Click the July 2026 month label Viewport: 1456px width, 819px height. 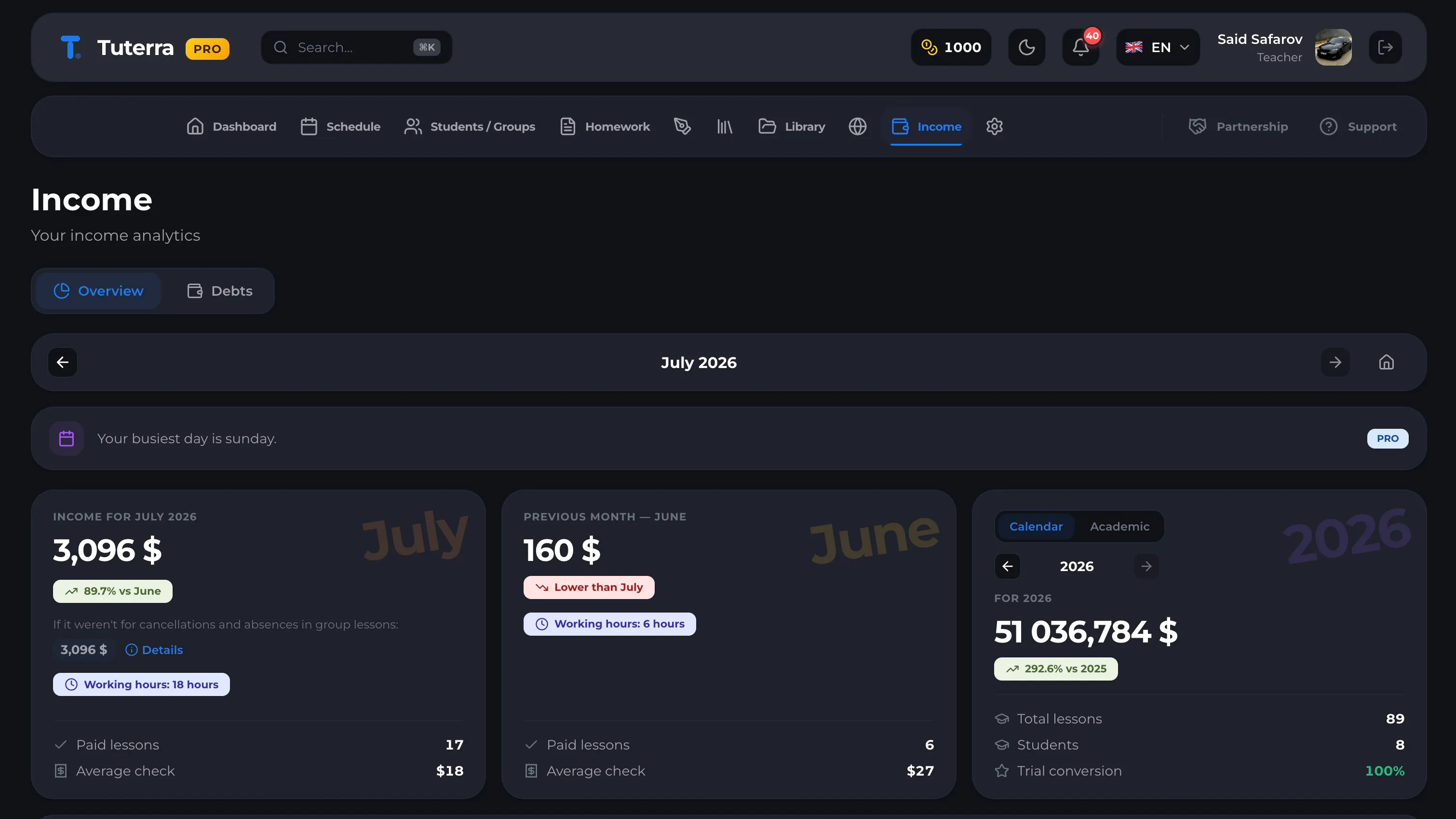[699, 363]
